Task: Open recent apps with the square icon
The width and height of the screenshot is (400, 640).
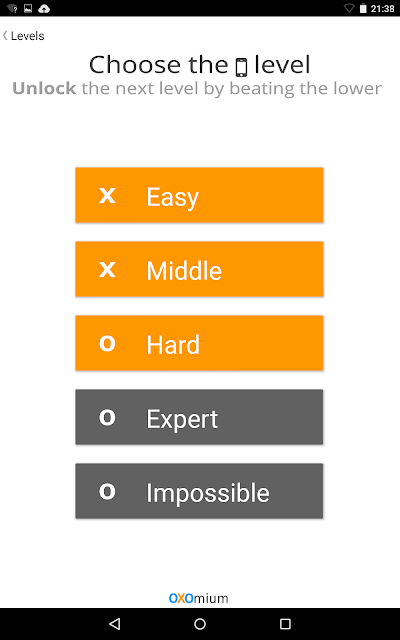Action: point(285,623)
